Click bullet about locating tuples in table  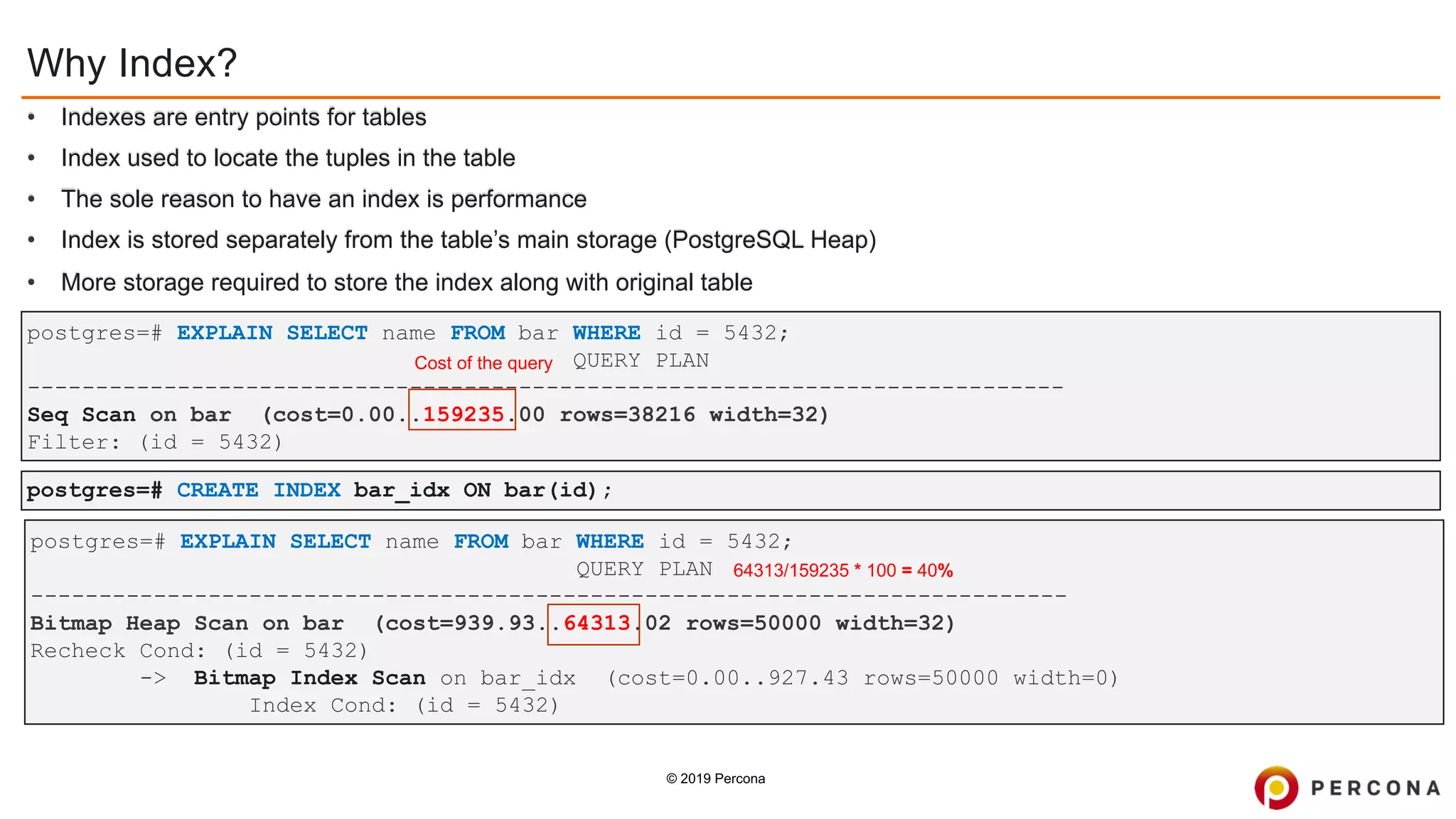coord(288,158)
